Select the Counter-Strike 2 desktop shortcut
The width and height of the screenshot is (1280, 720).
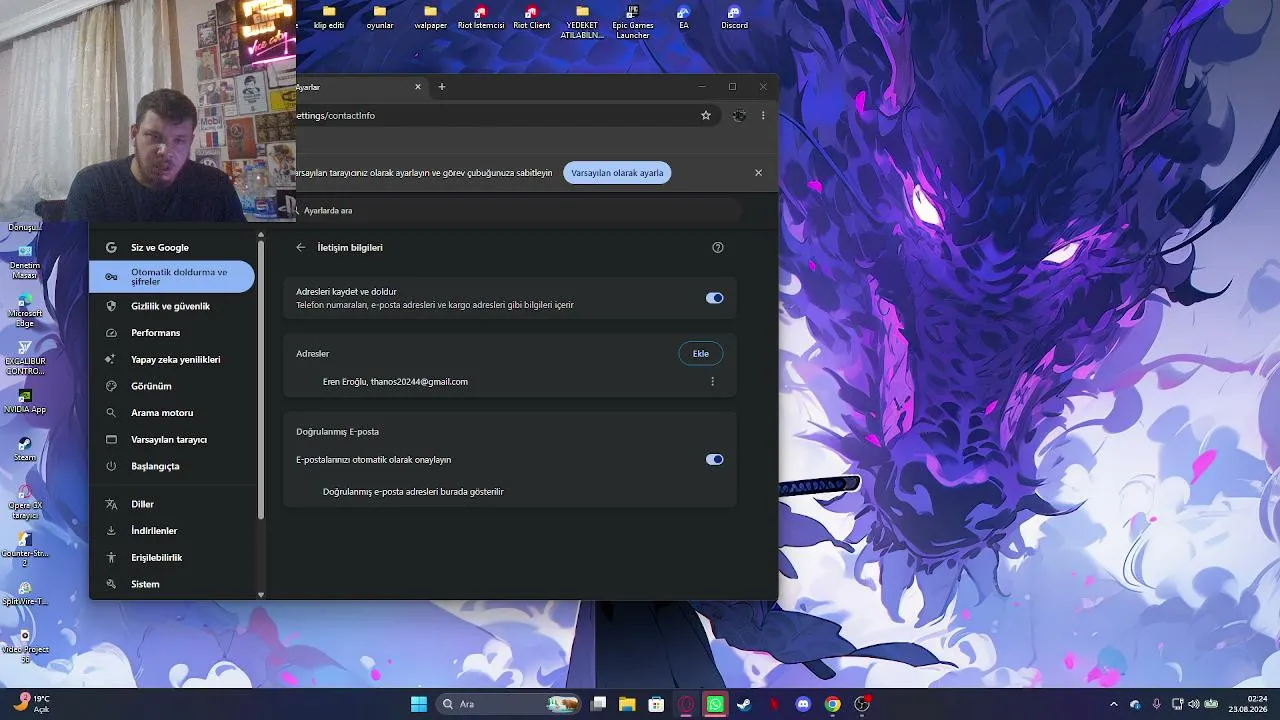point(25,550)
